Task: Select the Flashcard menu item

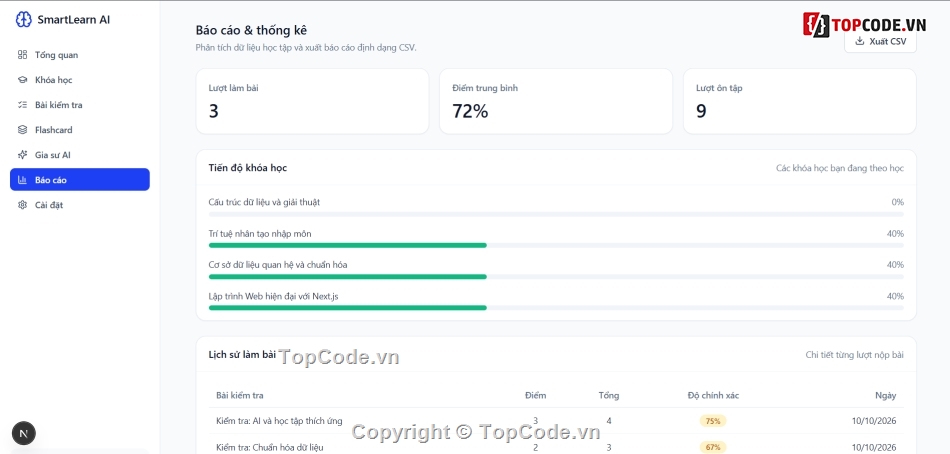Action: coord(79,130)
